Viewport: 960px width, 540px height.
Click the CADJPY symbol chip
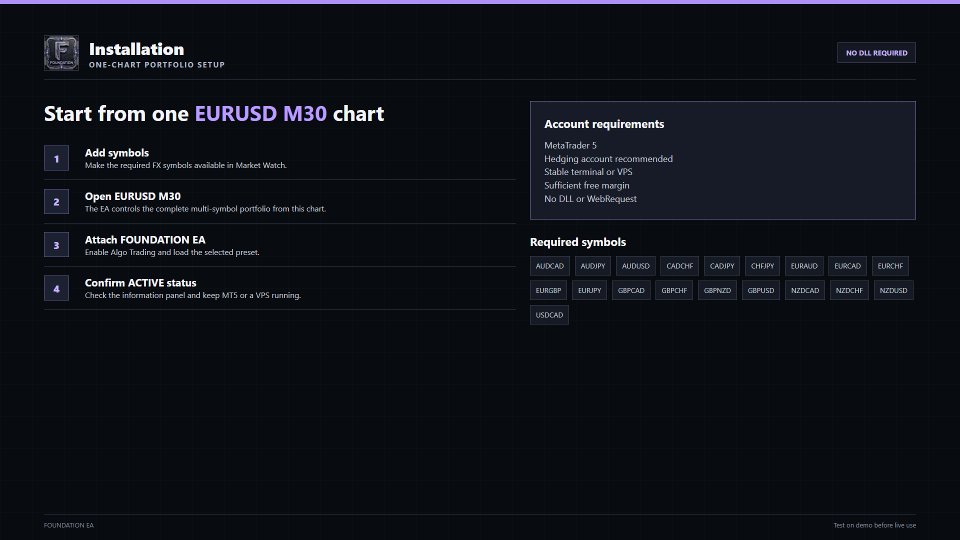(x=722, y=266)
